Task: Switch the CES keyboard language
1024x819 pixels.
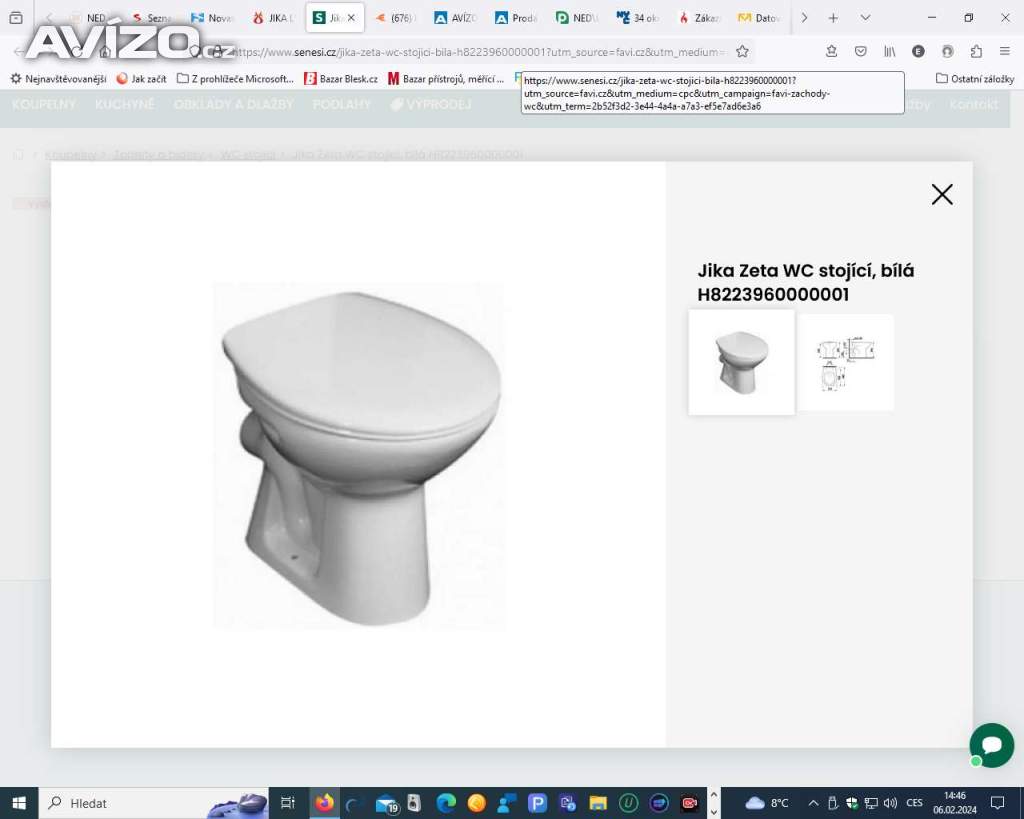Action: pyautogui.click(x=914, y=803)
